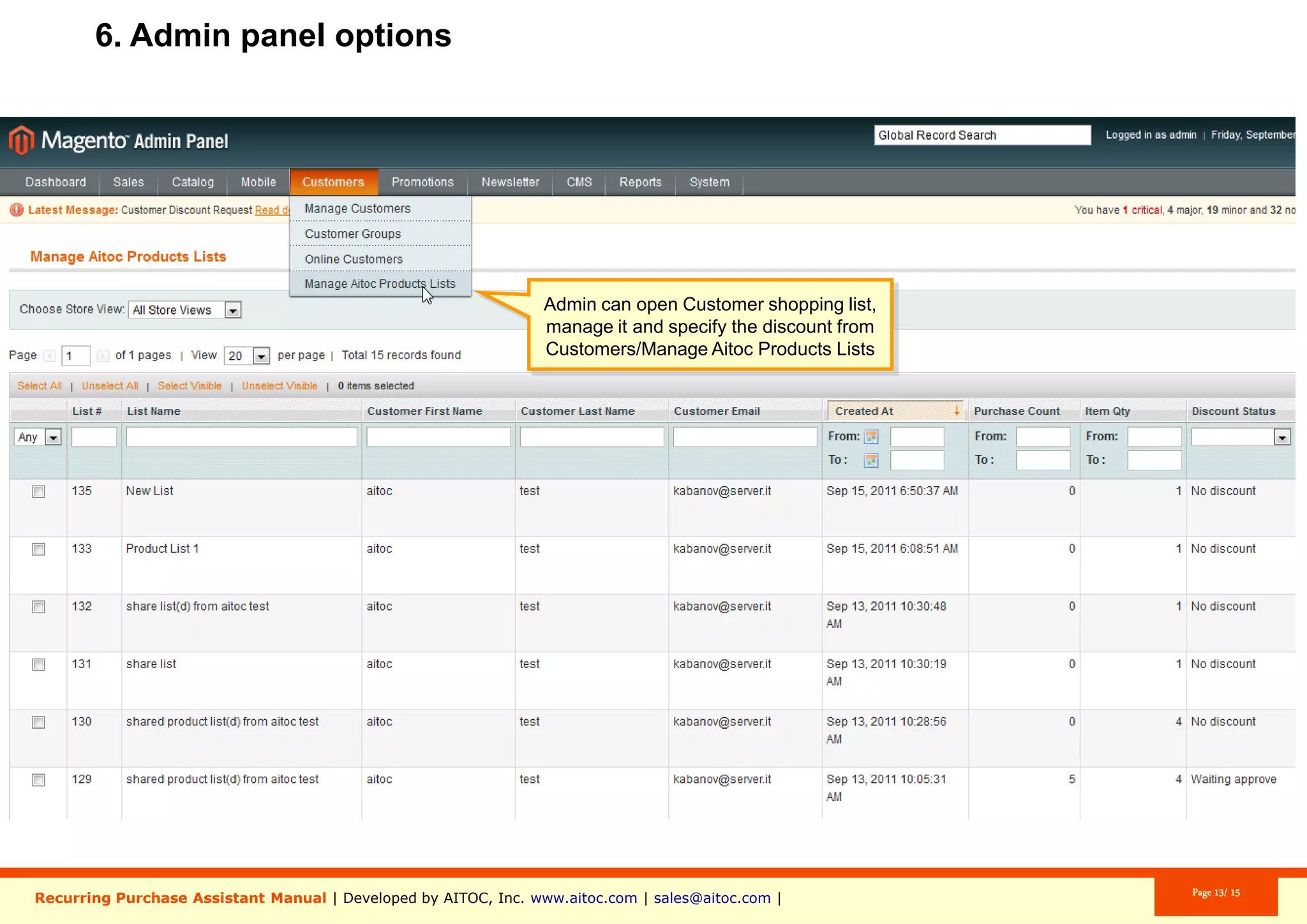Image resolution: width=1307 pixels, height=924 pixels.
Task: Open the CMS menu
Action: (x=579, y=182)
